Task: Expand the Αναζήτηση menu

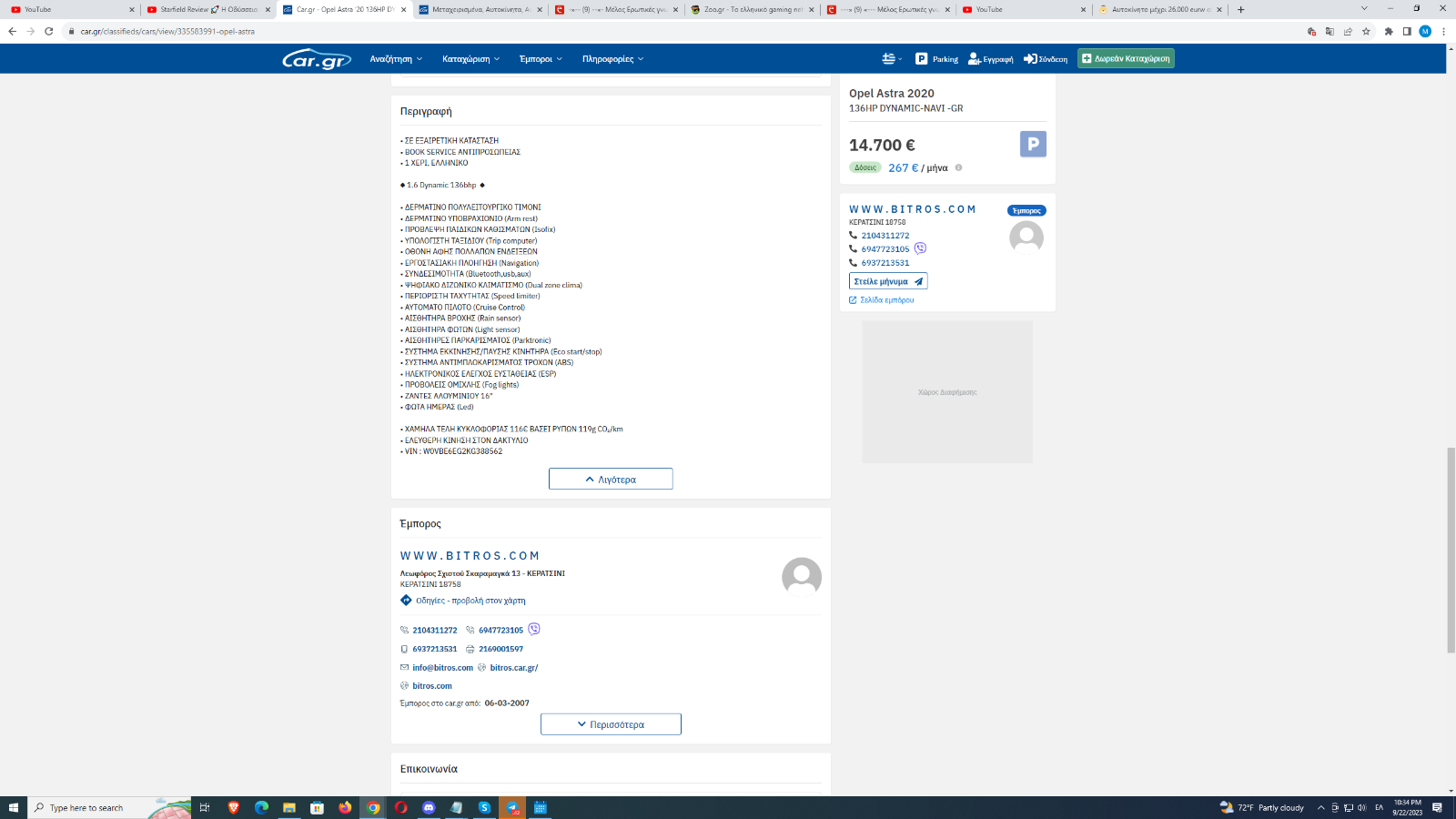Action: [x=396, y=59]
